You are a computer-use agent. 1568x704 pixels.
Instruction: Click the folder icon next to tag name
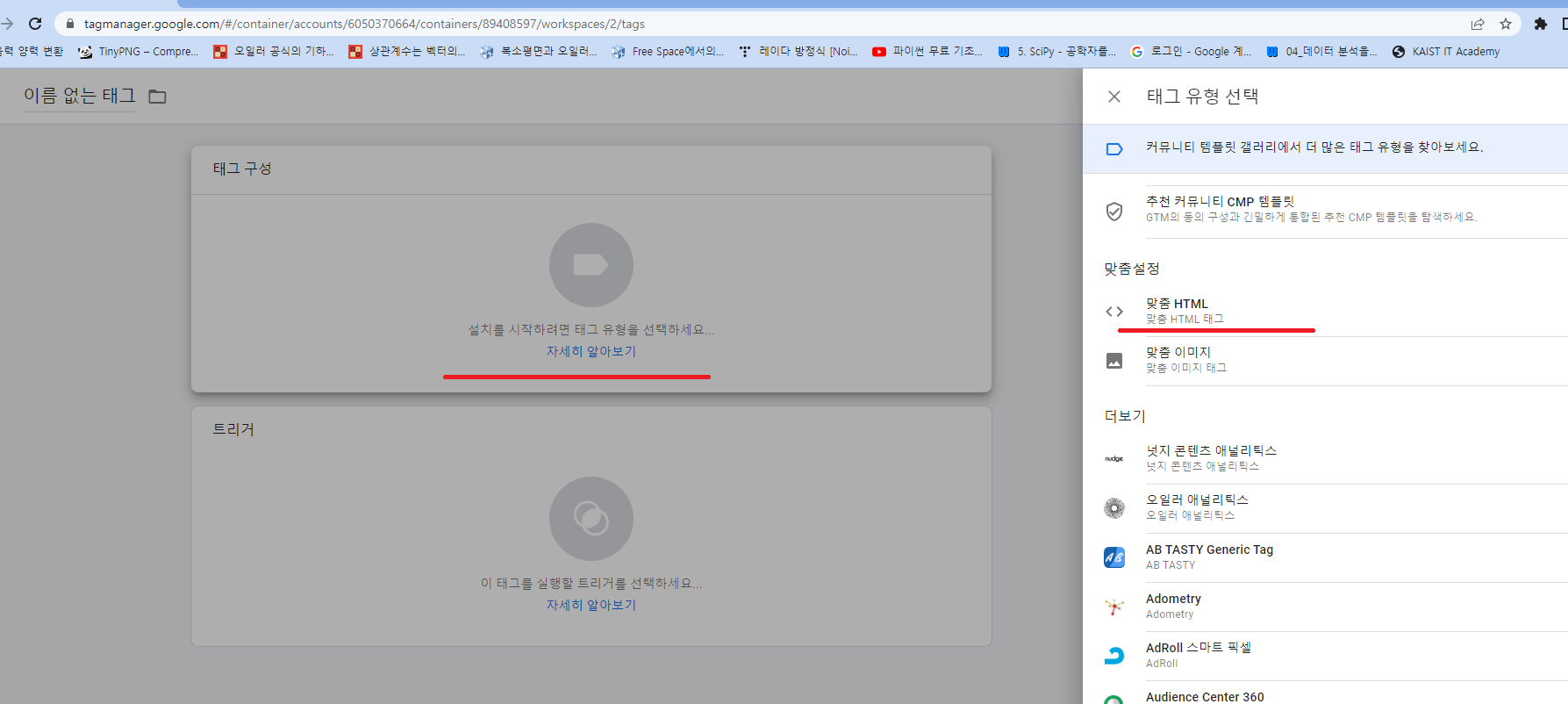tap(157, 97)
